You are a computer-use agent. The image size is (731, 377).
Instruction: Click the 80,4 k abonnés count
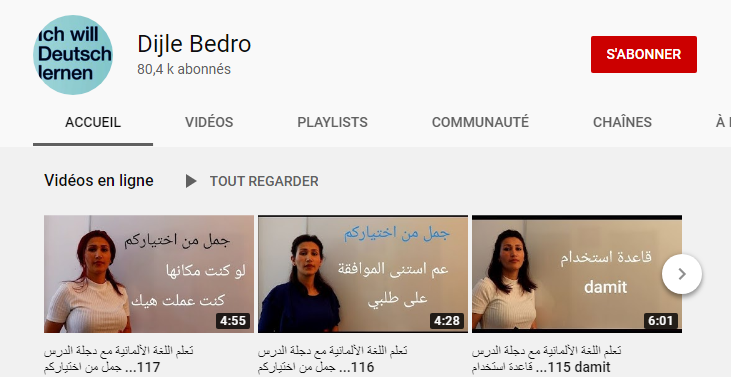[184, 69]
